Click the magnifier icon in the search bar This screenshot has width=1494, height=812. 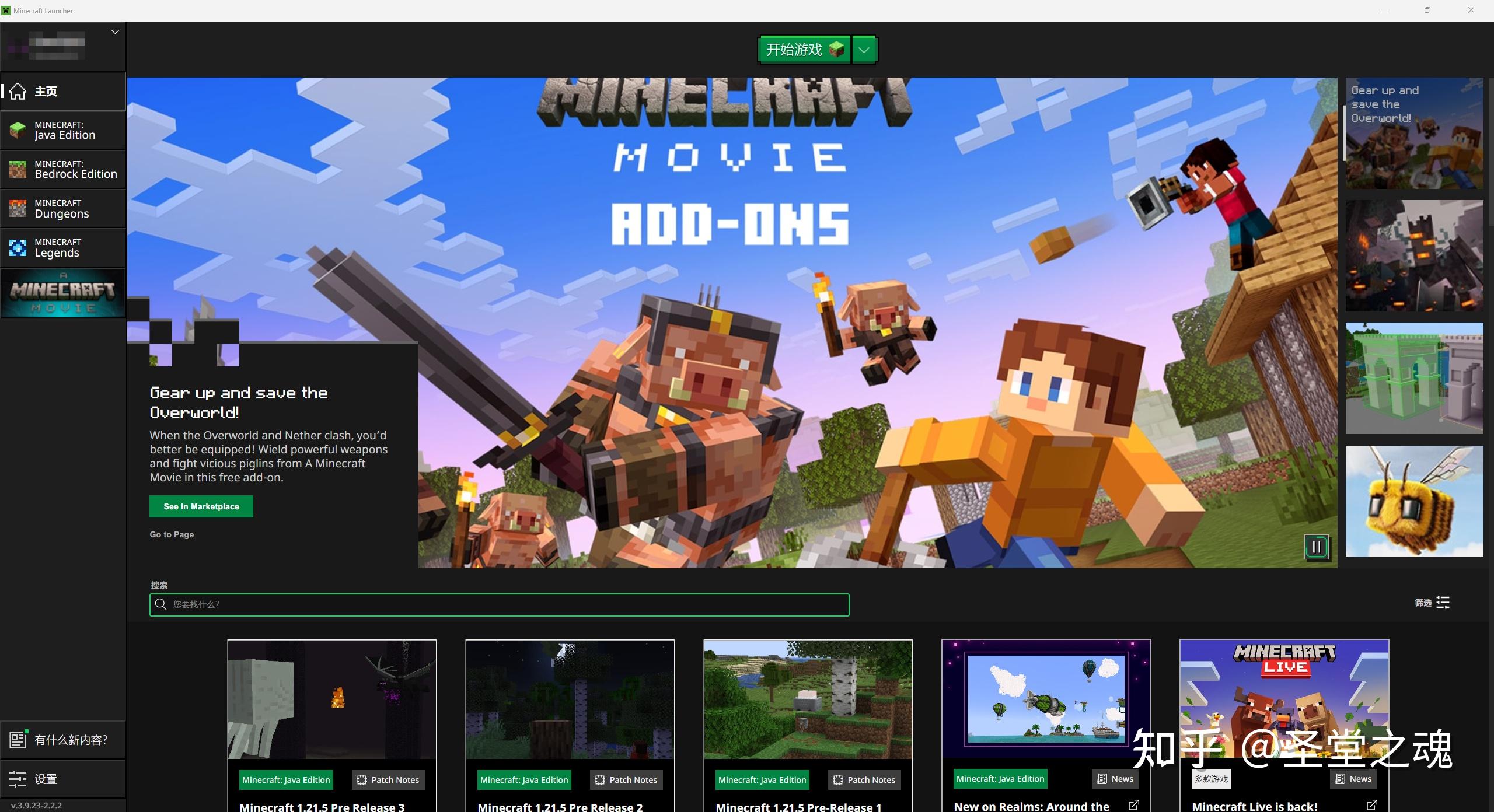160,604
